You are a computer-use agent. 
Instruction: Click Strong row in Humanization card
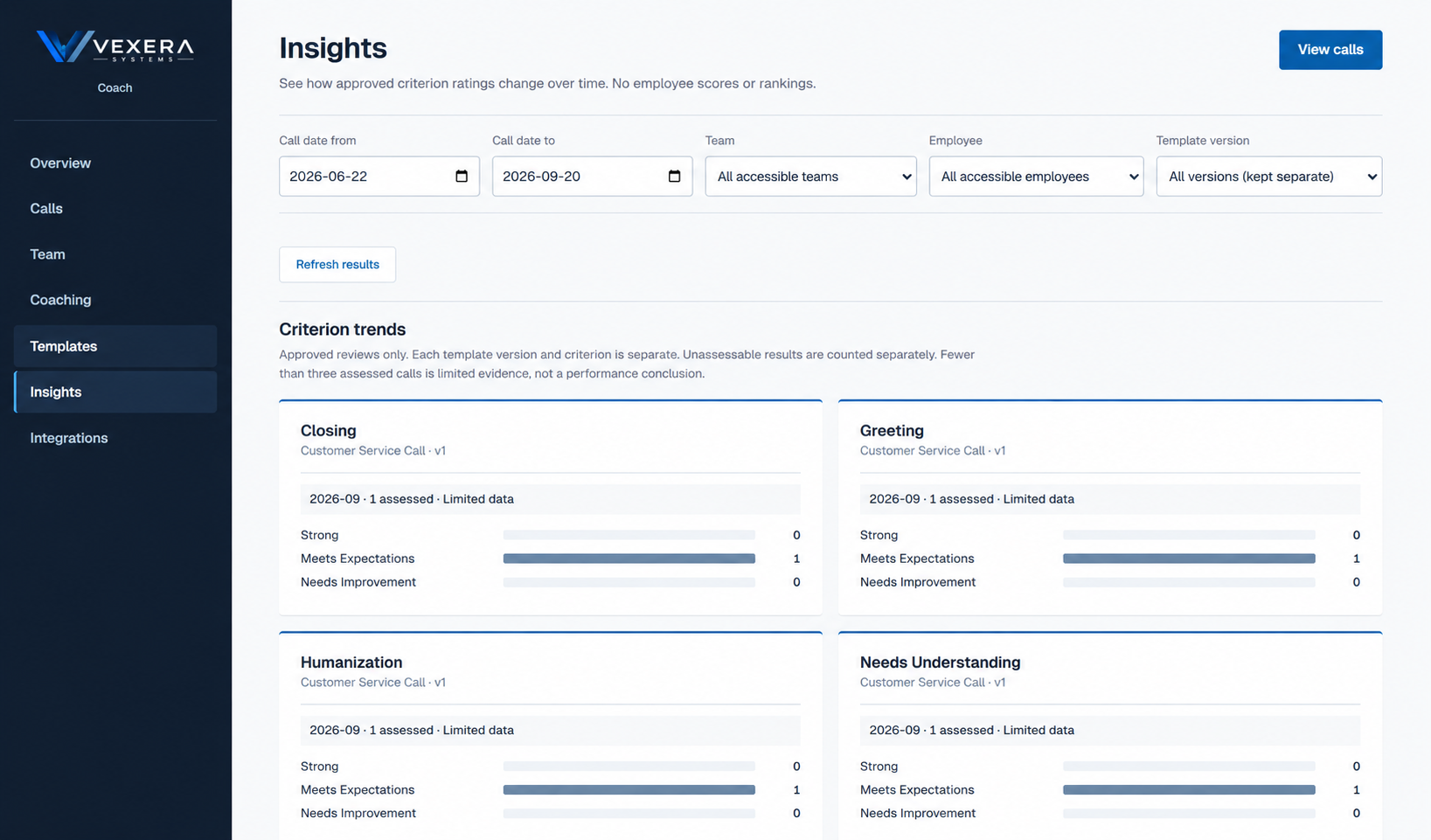[x=551, y=767]
